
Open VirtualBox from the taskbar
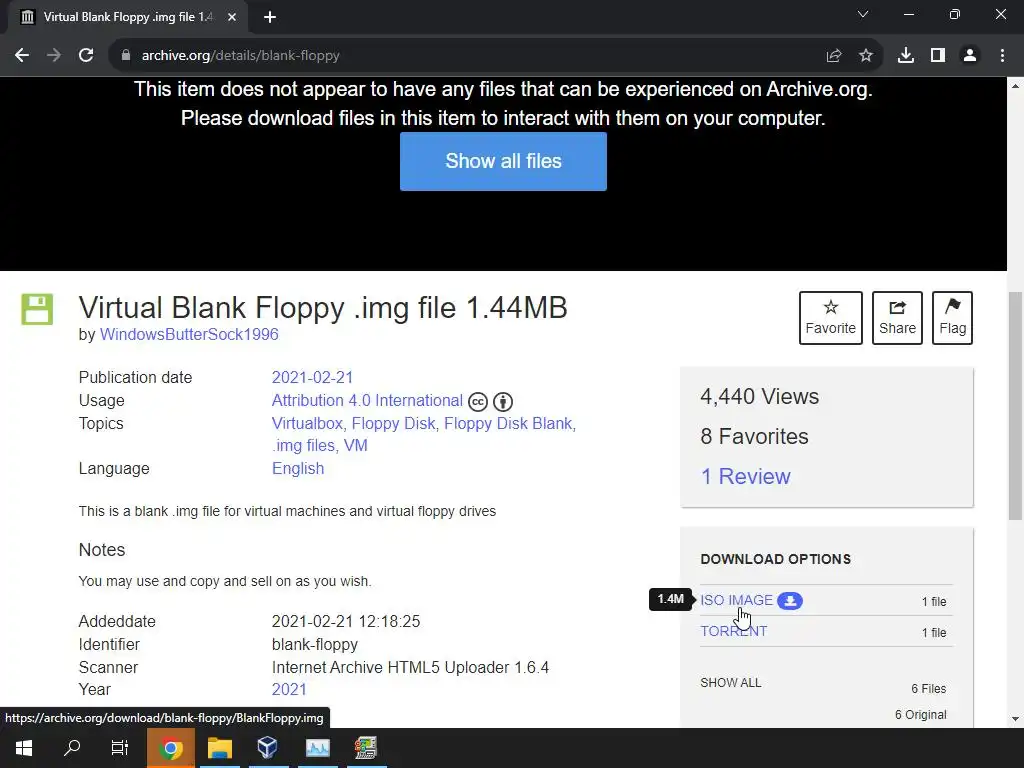coord(268,748)
